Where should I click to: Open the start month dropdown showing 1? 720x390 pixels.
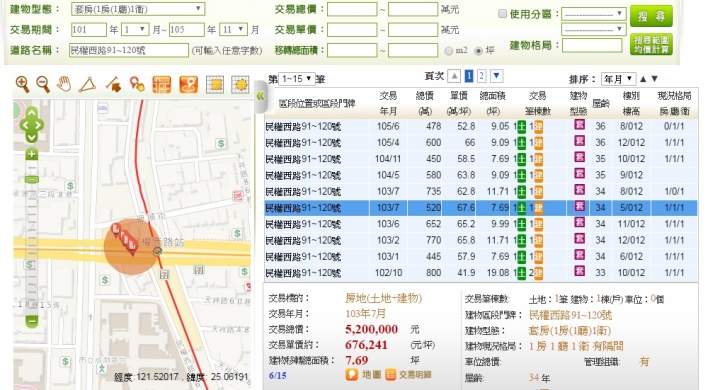135,30
